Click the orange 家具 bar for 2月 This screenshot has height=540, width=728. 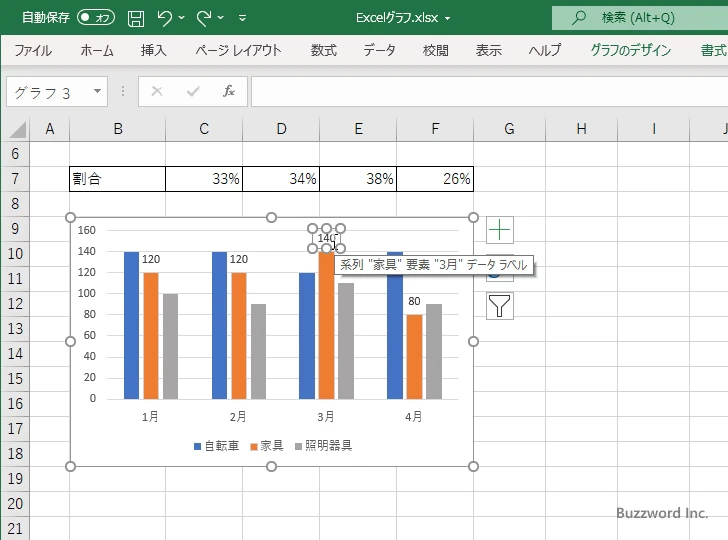click(239, 336)
